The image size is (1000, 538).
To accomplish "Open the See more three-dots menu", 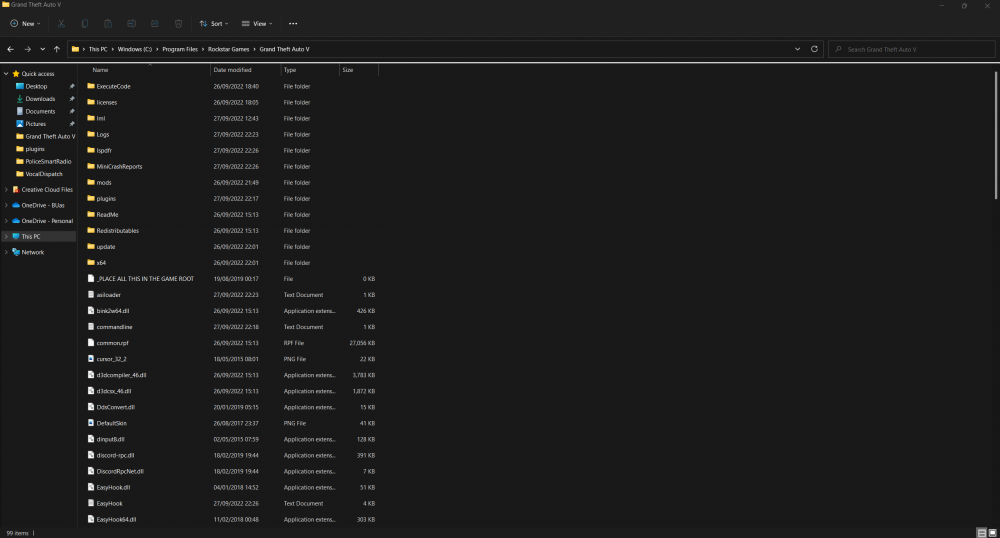I will 293,24.
